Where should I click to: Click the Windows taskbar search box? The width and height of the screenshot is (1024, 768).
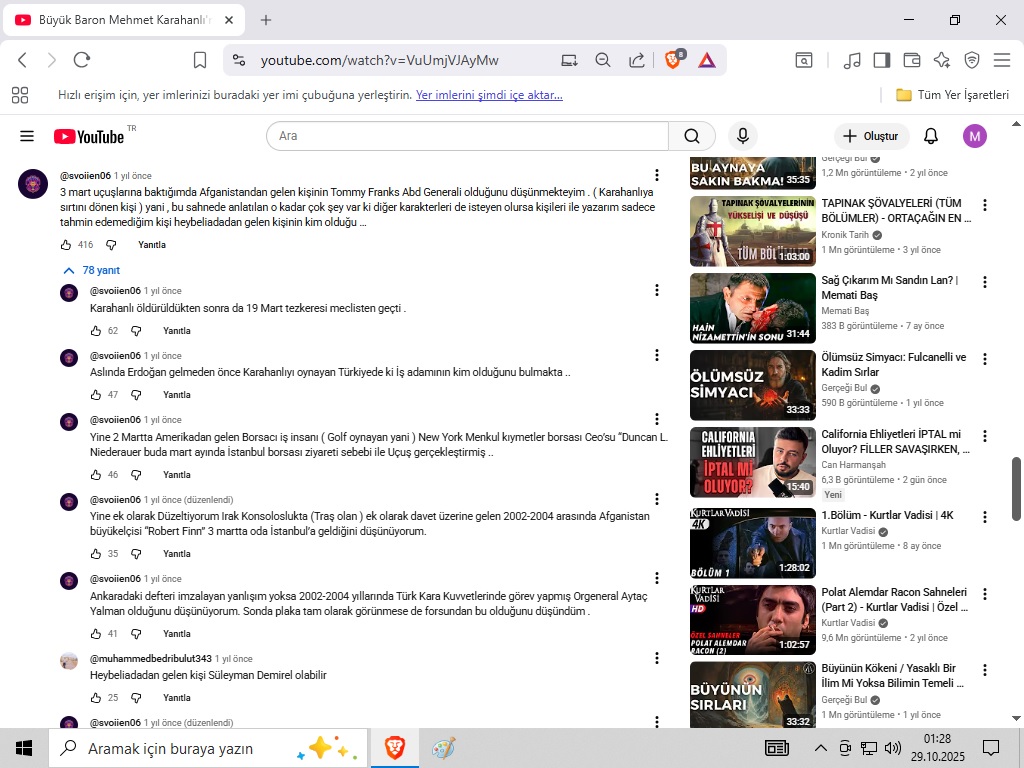pos(208,748)
